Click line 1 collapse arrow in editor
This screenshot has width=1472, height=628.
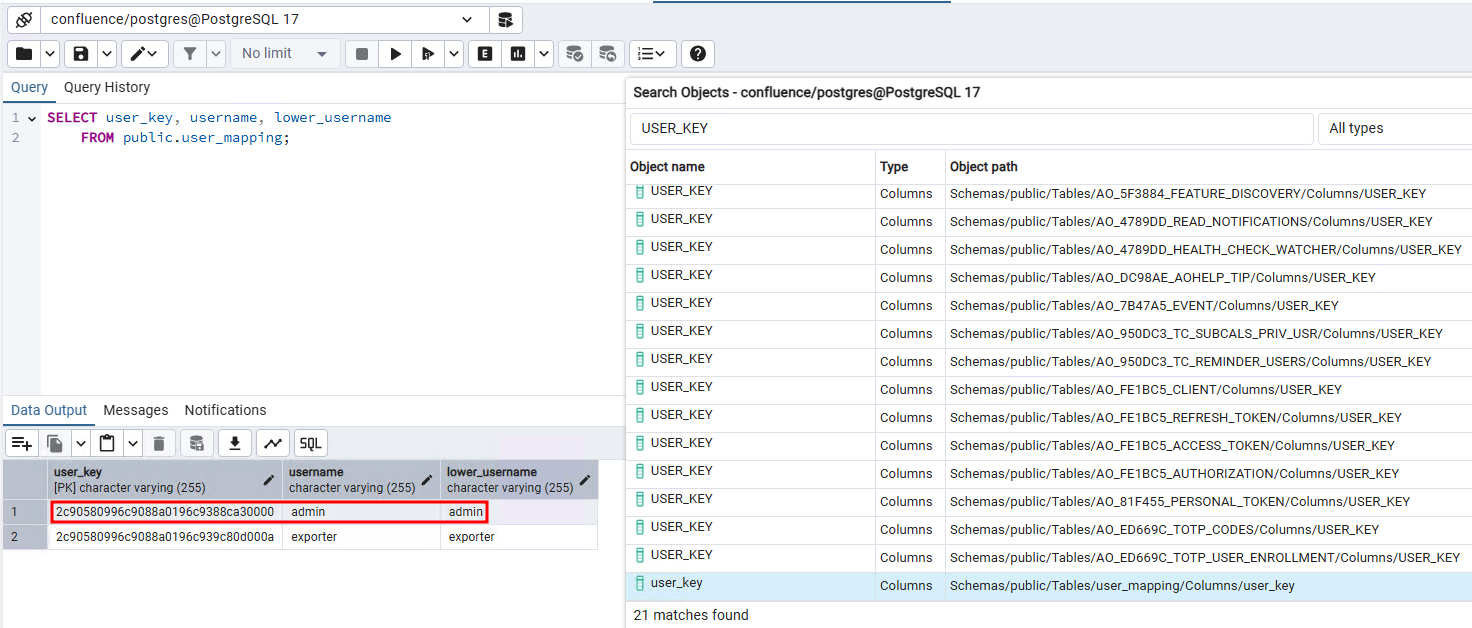pyautogui.click(x=32, y=118)
